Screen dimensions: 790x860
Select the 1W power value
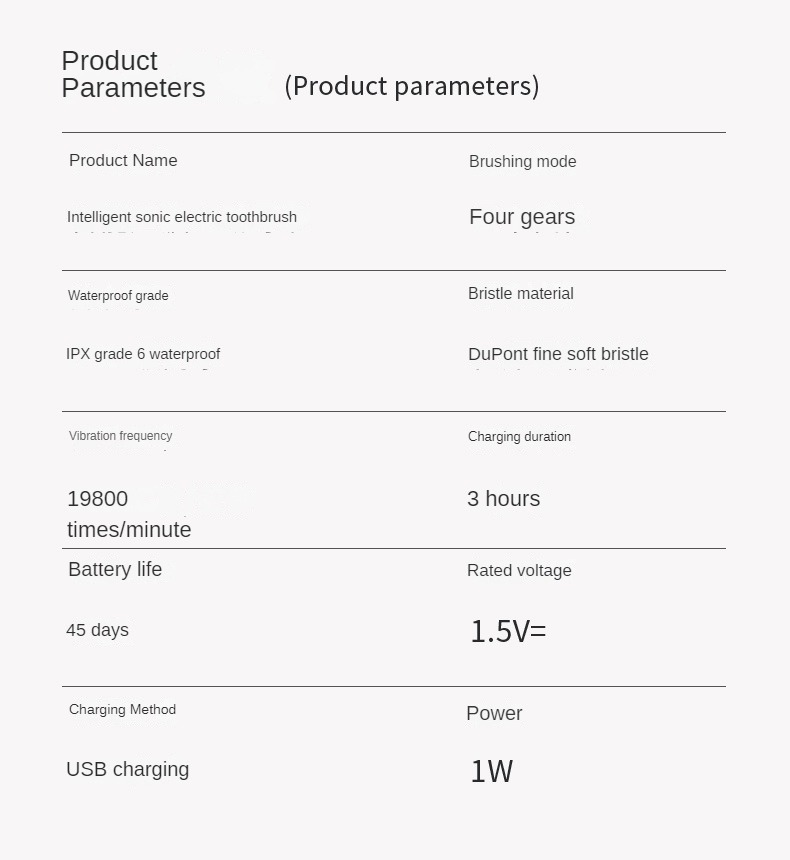[491, 771]
